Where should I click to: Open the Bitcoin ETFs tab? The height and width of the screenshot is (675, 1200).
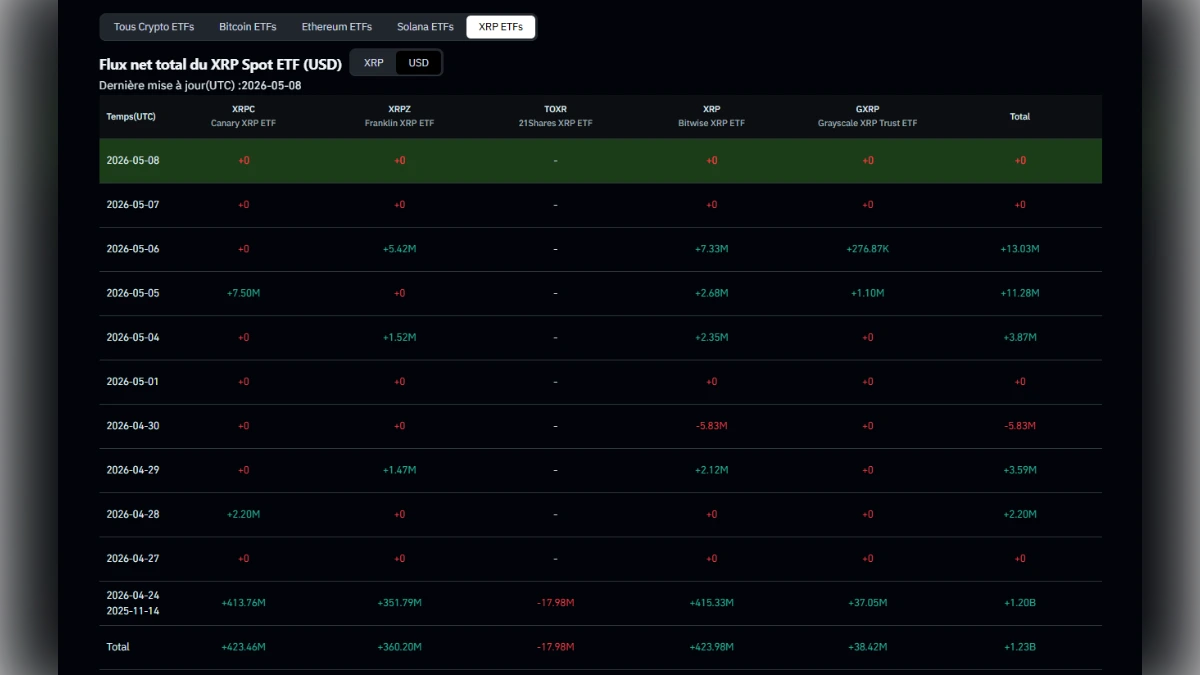[248, 27]
